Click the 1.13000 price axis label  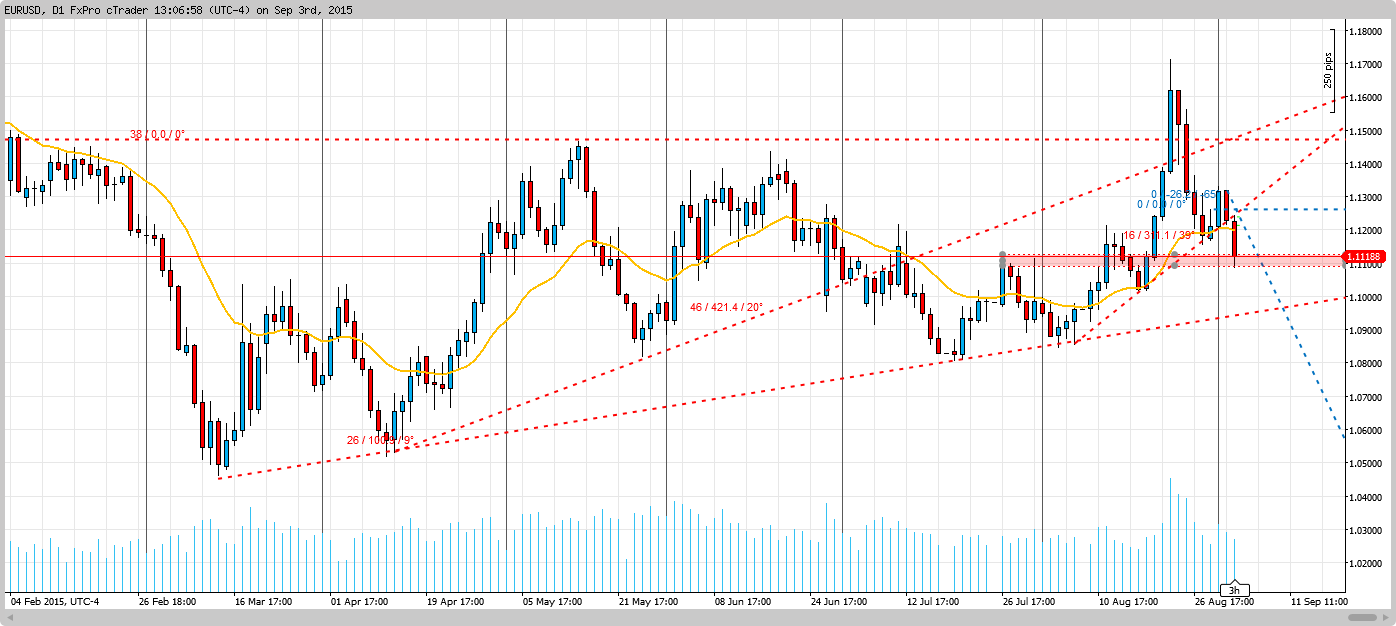click(1365, 198)
